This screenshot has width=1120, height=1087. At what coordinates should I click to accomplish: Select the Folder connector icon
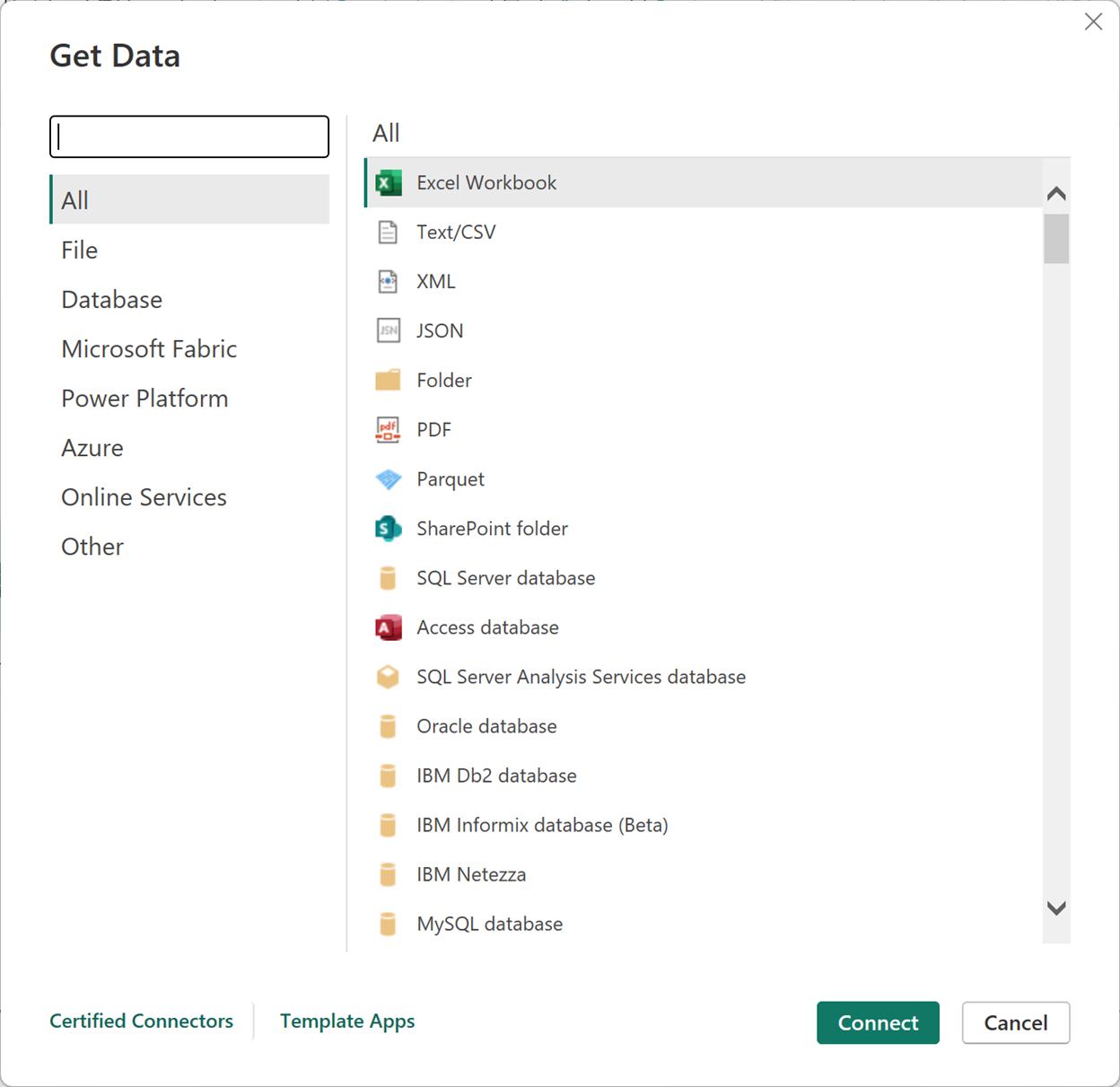(388, 381)
